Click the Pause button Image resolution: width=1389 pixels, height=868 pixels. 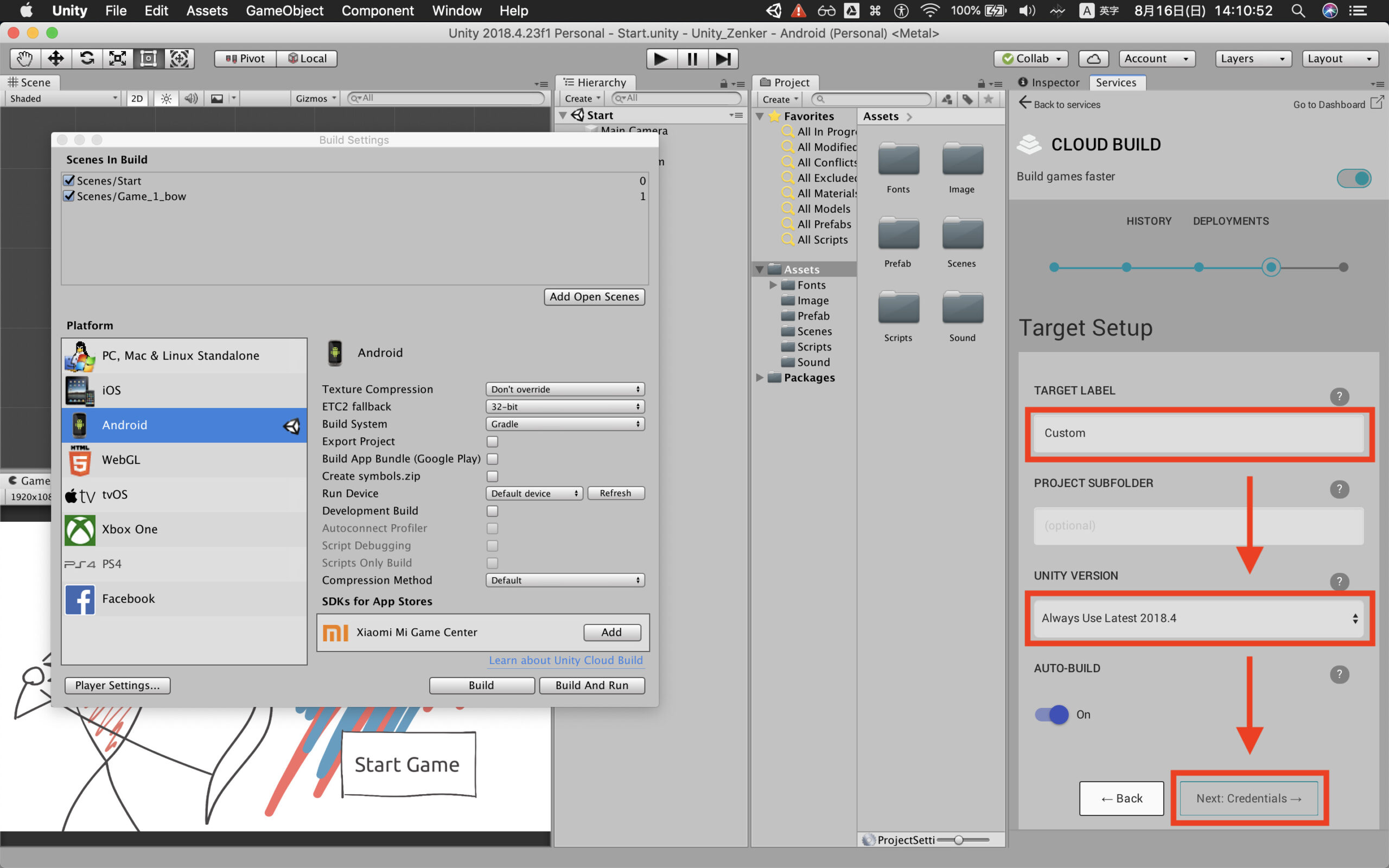[692, 59]
